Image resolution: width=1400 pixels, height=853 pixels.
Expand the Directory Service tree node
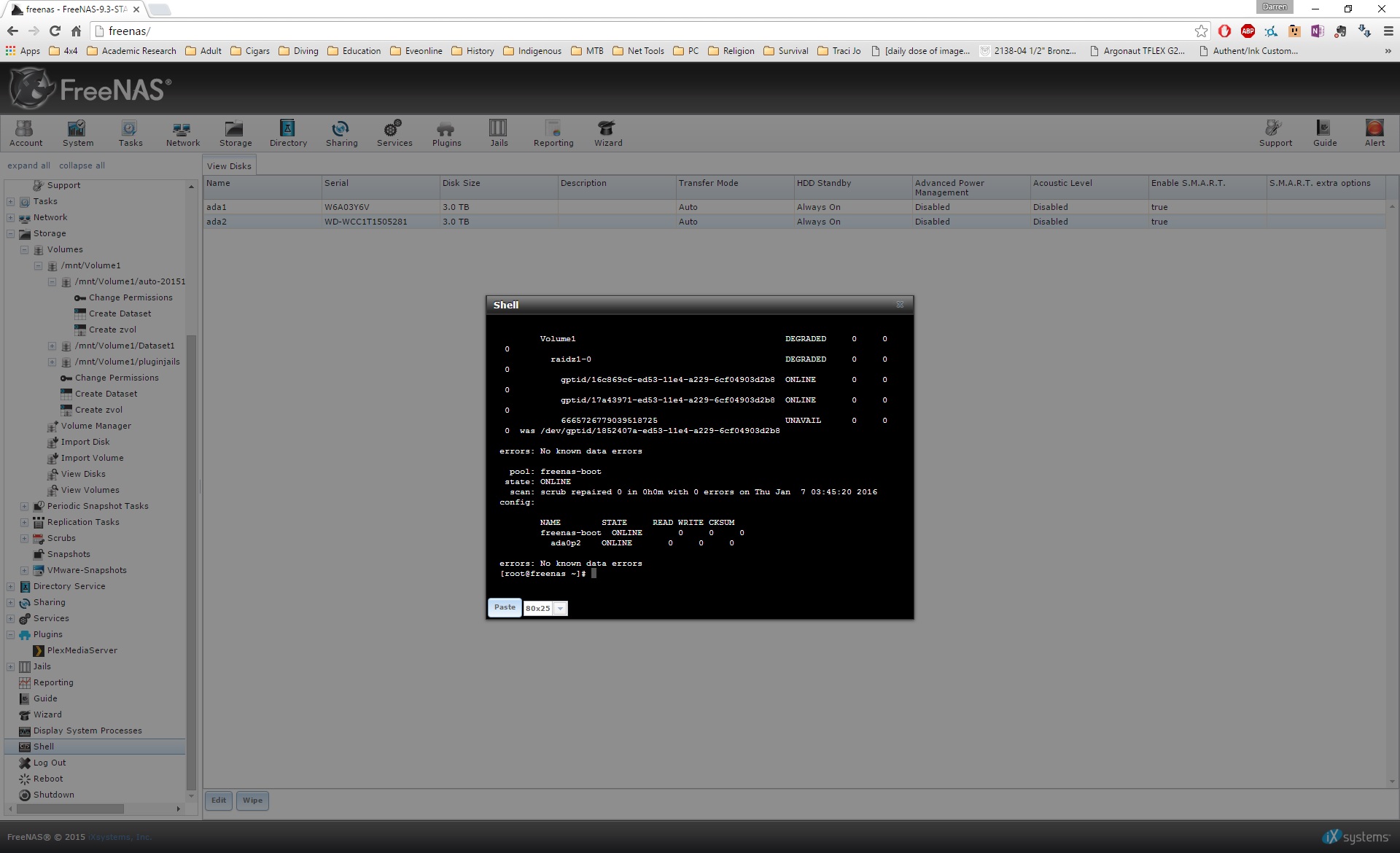10,586
